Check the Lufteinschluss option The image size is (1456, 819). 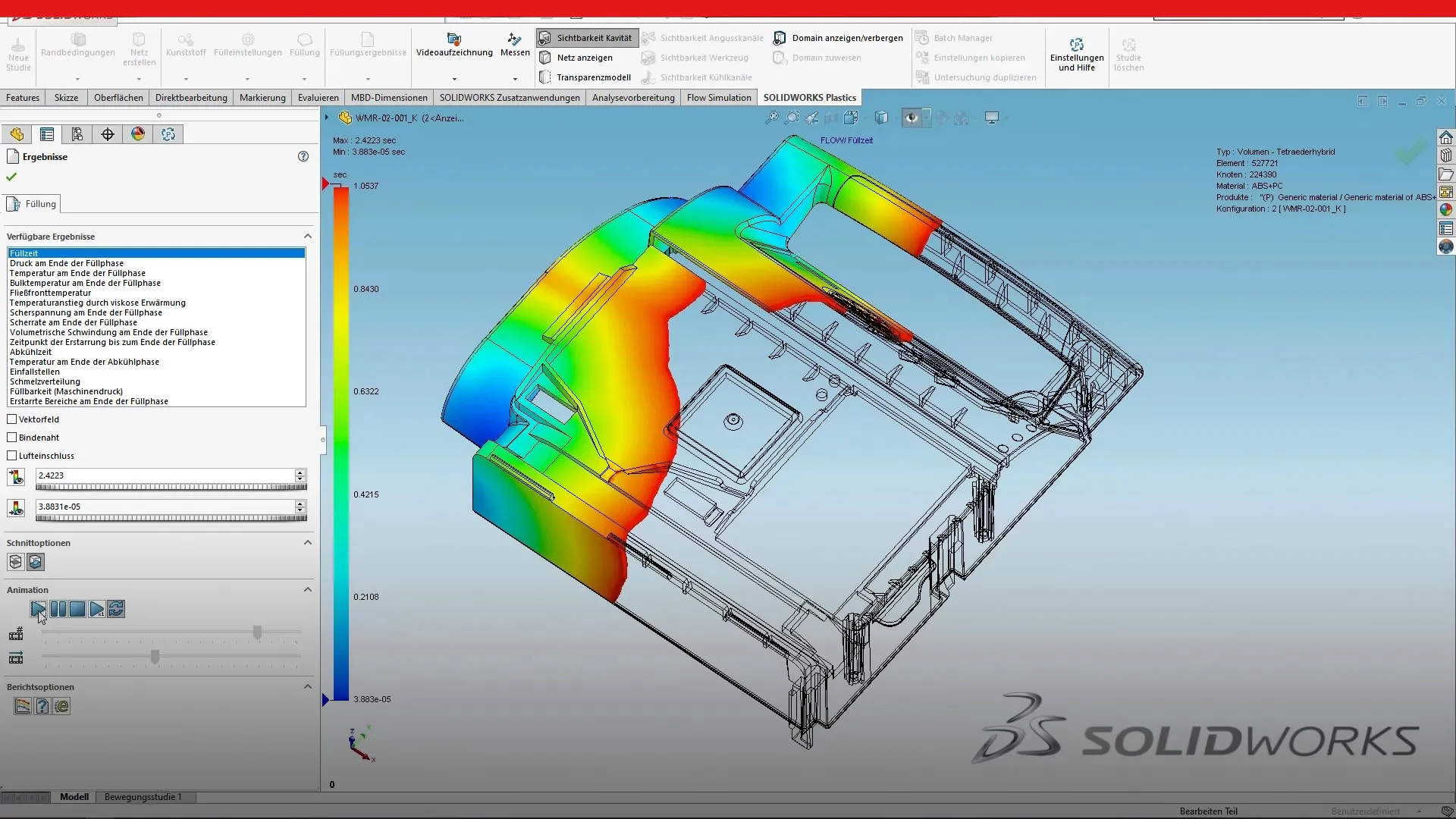[12, 455]
